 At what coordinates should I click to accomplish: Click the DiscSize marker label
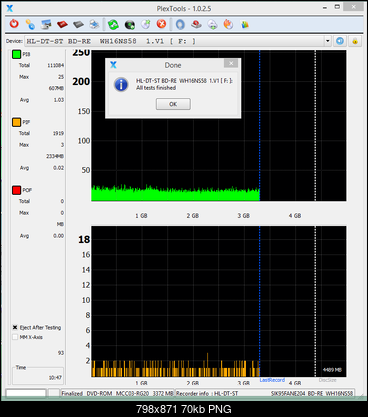[x=327, y=380]
